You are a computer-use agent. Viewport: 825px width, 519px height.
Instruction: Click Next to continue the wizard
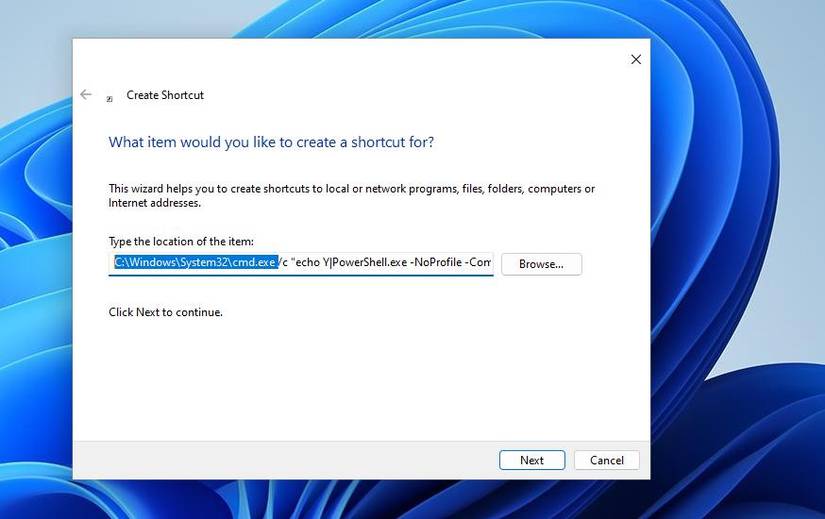coord(532,460)
